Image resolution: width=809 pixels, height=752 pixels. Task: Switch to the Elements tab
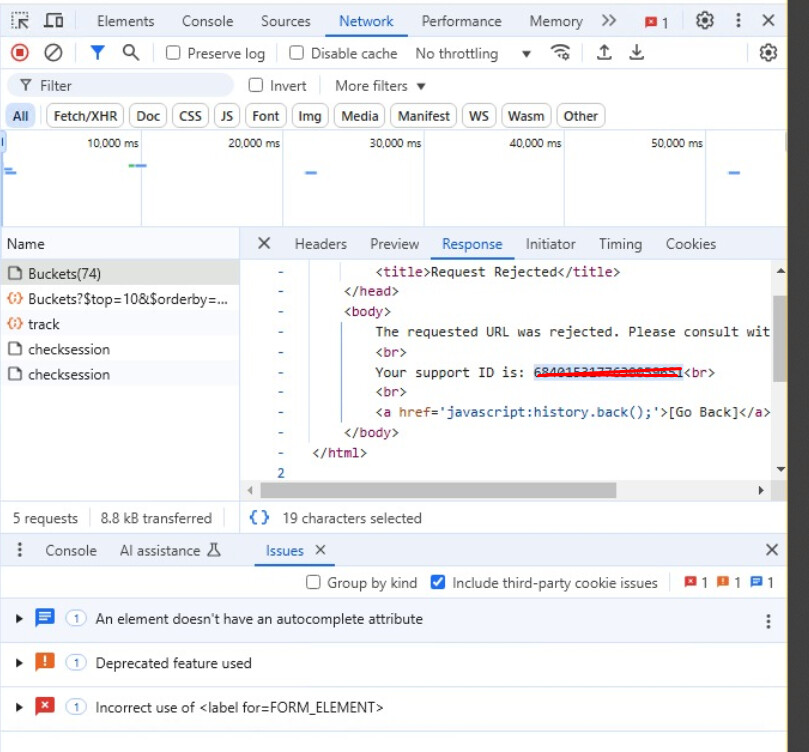click(x=125, y=21)
